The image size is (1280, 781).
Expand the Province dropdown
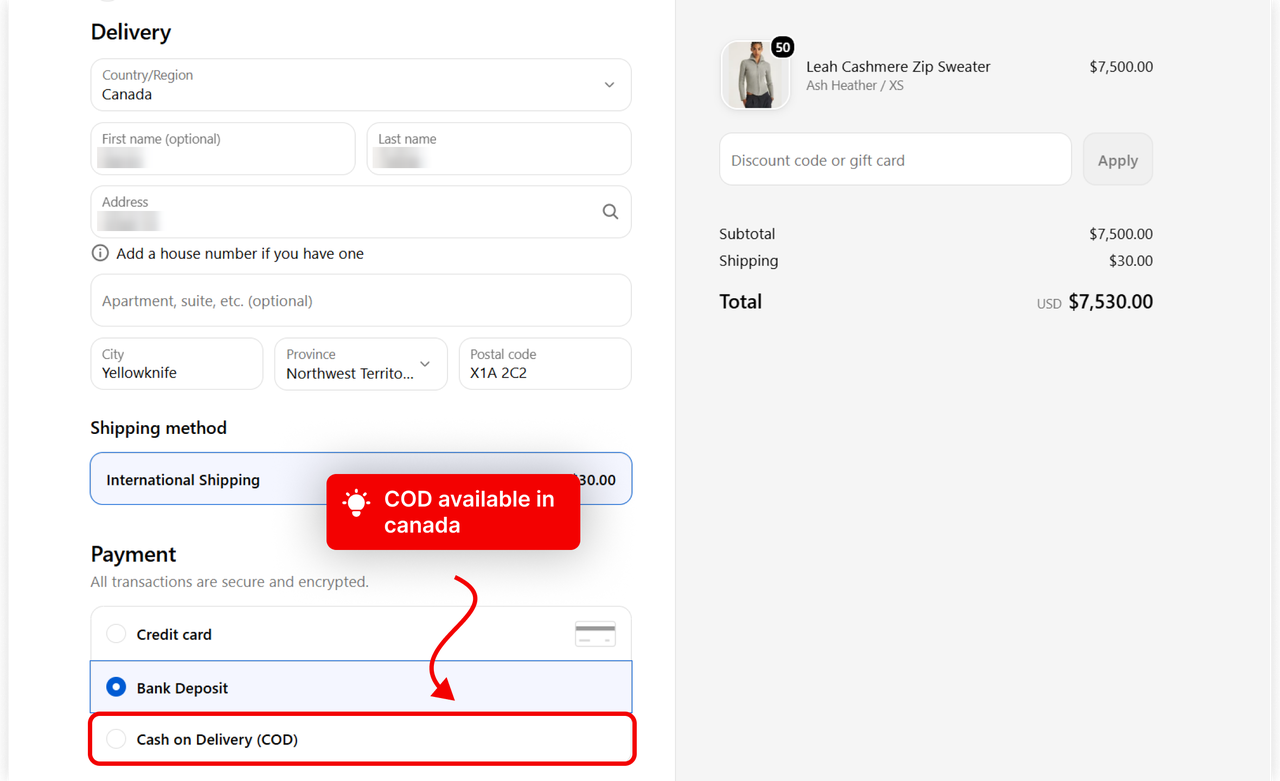(x=361, y=364)
